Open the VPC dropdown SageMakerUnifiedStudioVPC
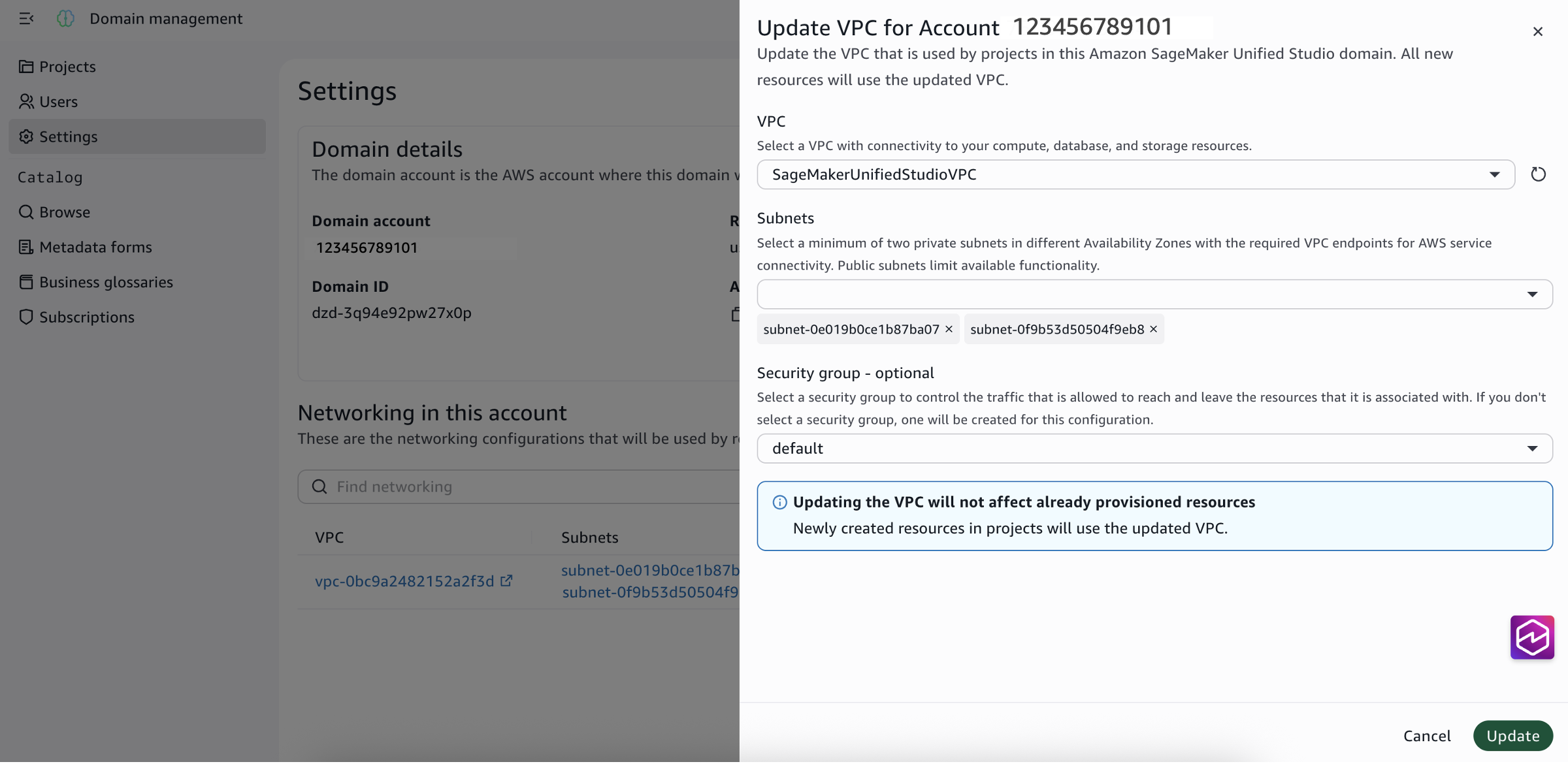Image resolution: width=1568 pixels, height=764 pixels. [x=1135, y=175]
